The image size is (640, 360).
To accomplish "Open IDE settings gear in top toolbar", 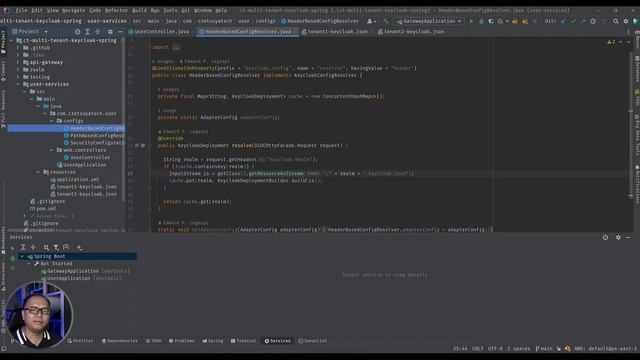I will click(626, 21).
